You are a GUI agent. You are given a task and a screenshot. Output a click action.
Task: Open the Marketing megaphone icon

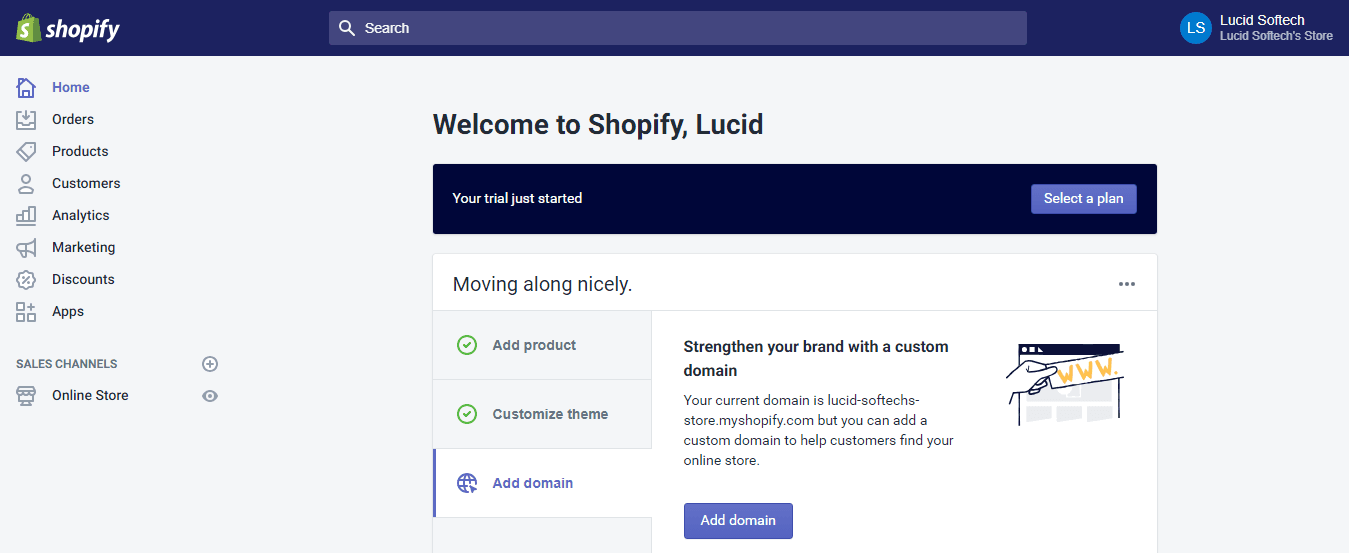click(x=26, y=247)
